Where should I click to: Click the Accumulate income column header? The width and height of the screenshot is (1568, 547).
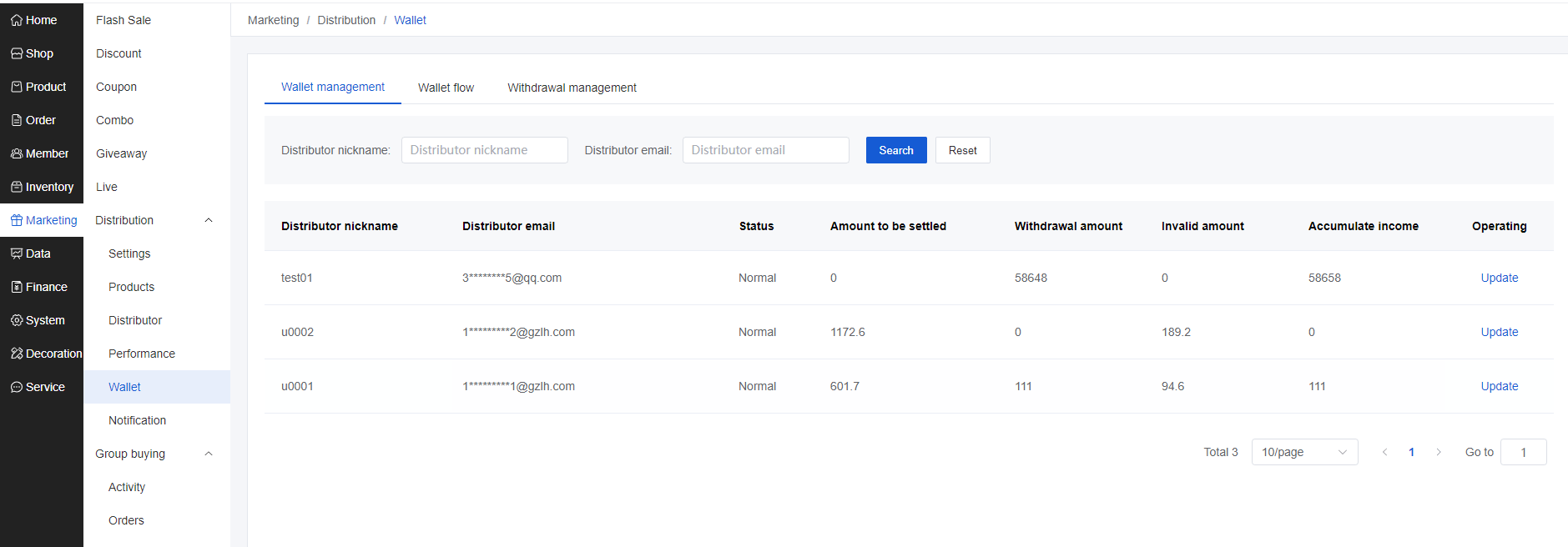1363,226
